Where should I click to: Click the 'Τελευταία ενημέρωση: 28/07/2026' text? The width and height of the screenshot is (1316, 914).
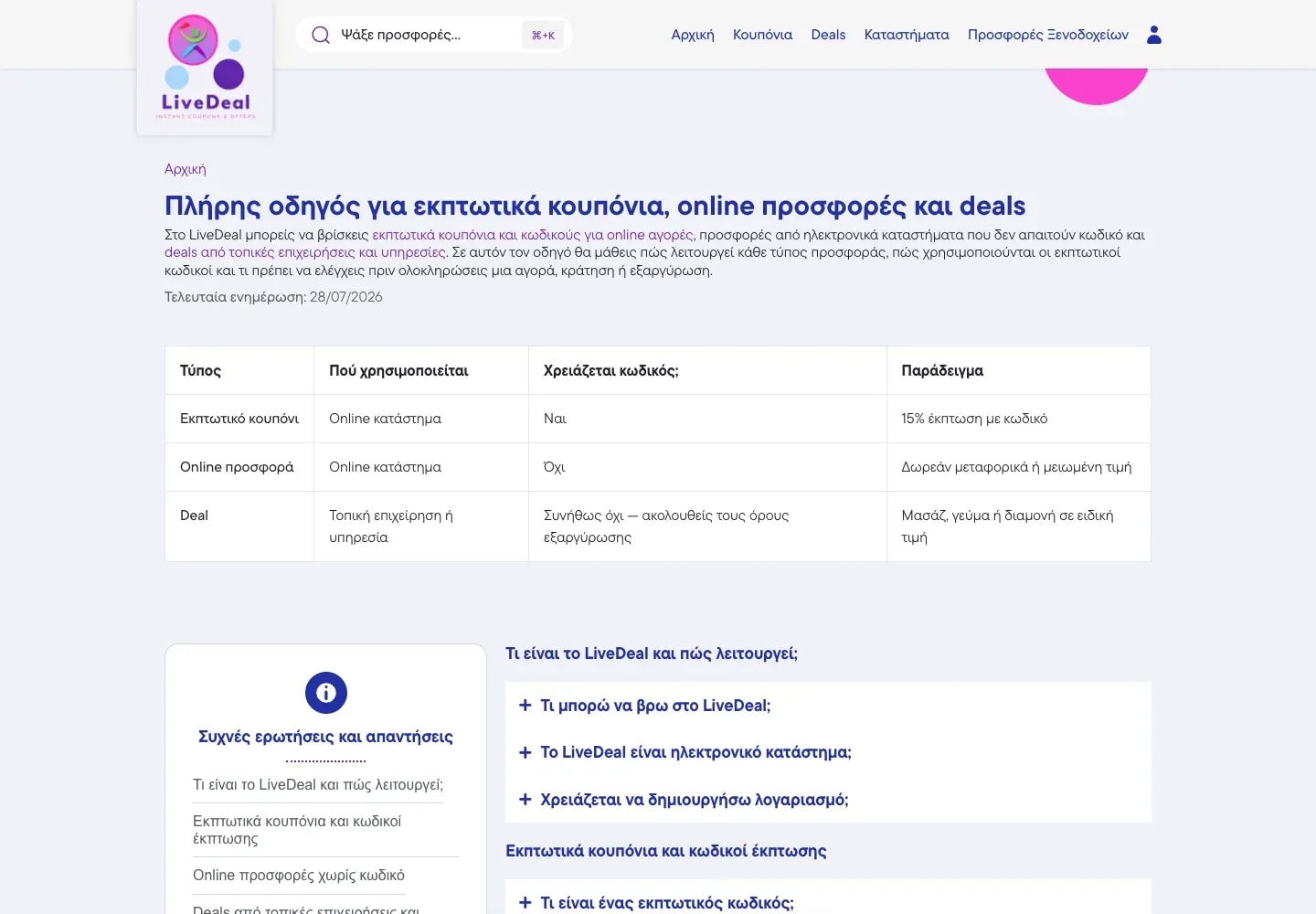[273, 297]
